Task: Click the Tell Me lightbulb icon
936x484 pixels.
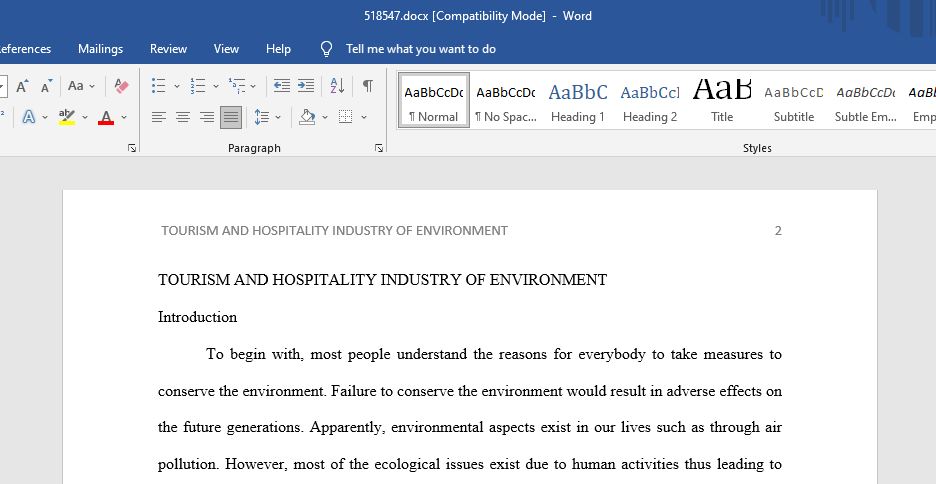Action: coord(326,49)
